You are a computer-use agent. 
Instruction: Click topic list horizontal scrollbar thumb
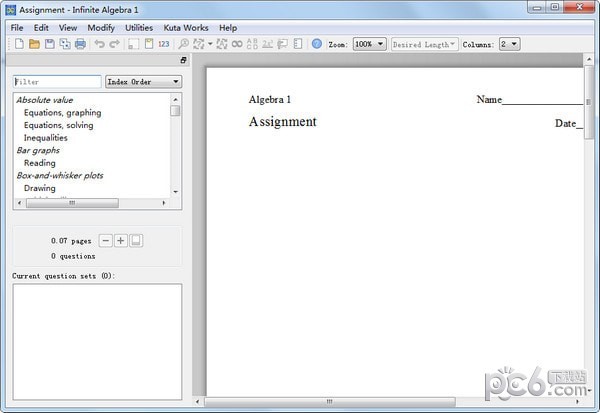[72, 203]
